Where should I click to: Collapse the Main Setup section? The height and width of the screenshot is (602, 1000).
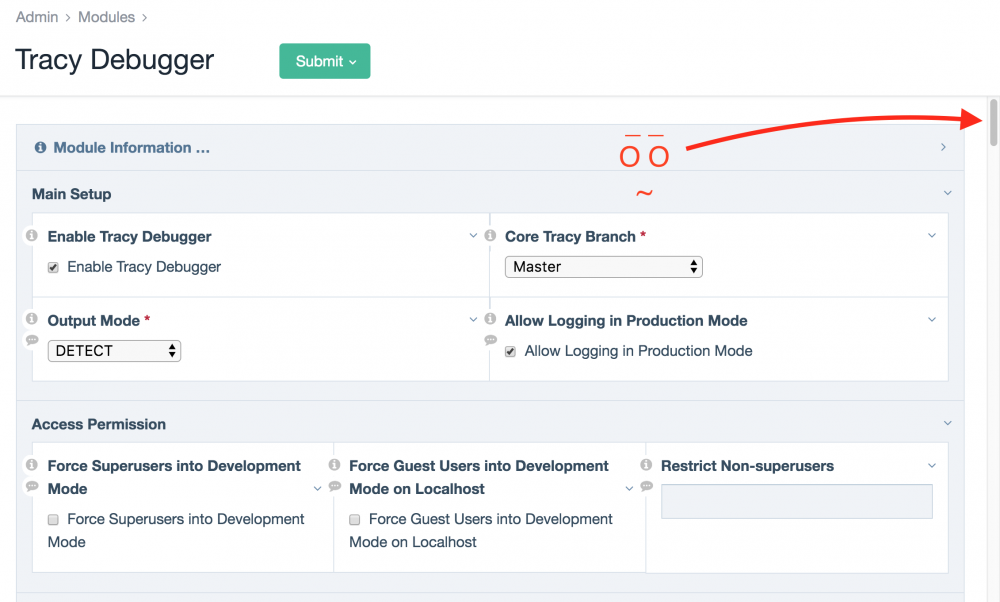pos(947,194)
